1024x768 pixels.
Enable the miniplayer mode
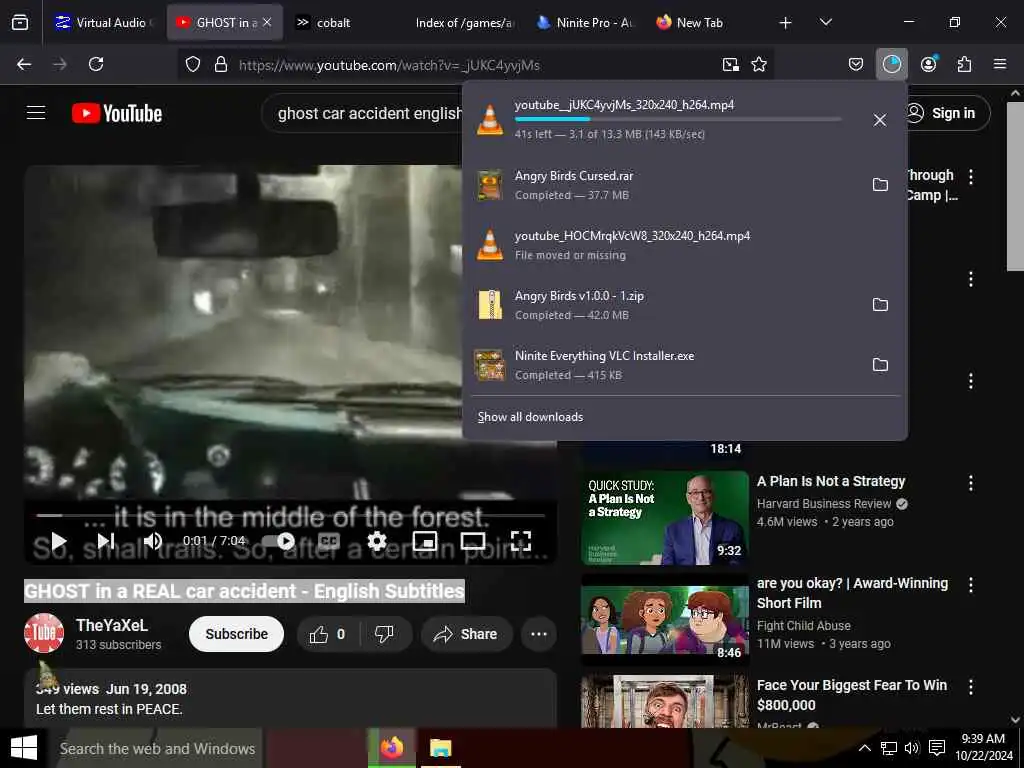point(425,541)
